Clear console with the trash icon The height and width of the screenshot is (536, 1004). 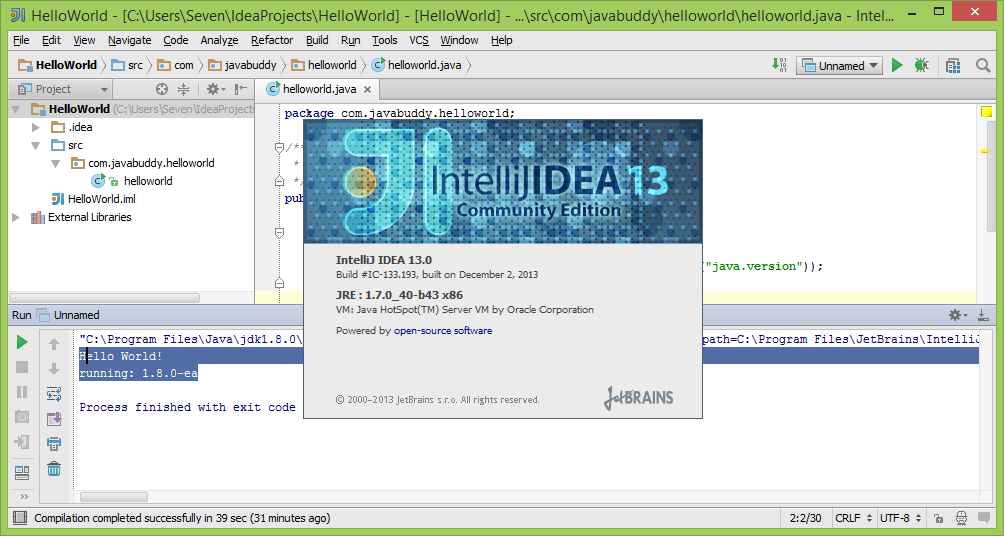point(54,469)
